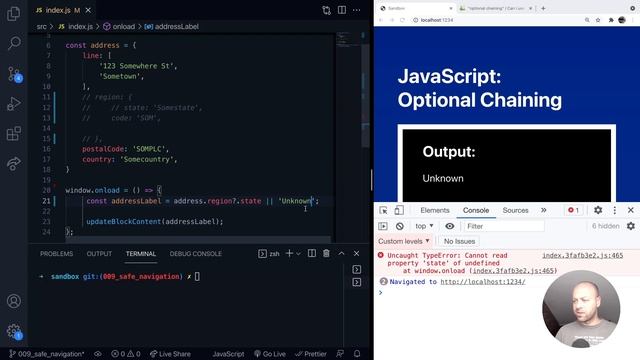
Task: Open the Accounts menu icon
Action: (x=14, y=301)
